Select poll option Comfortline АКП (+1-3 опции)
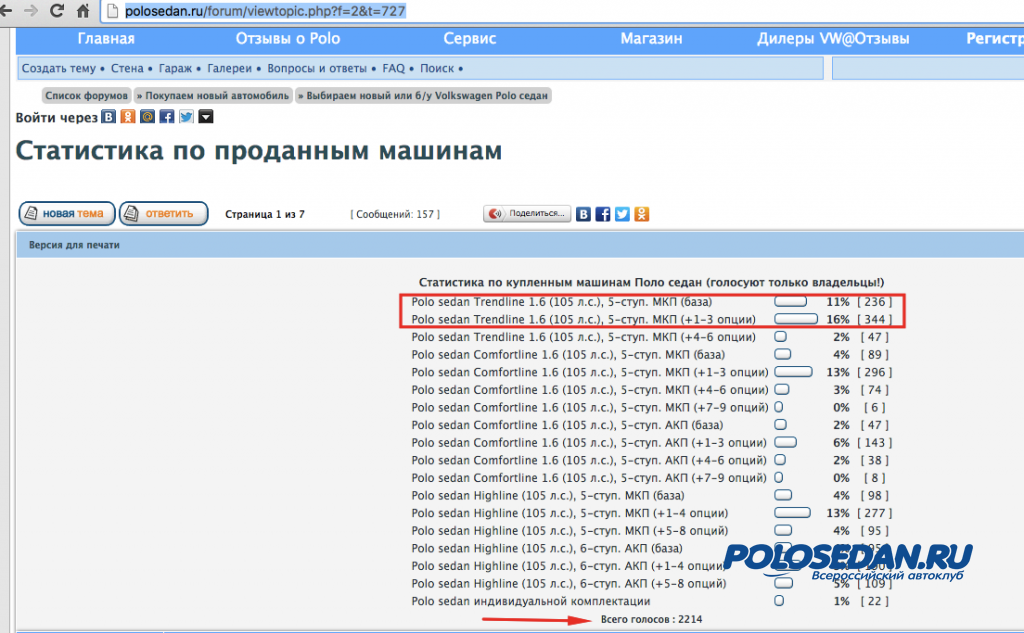This screenshot has width=1024, height=633. point(589,442)
